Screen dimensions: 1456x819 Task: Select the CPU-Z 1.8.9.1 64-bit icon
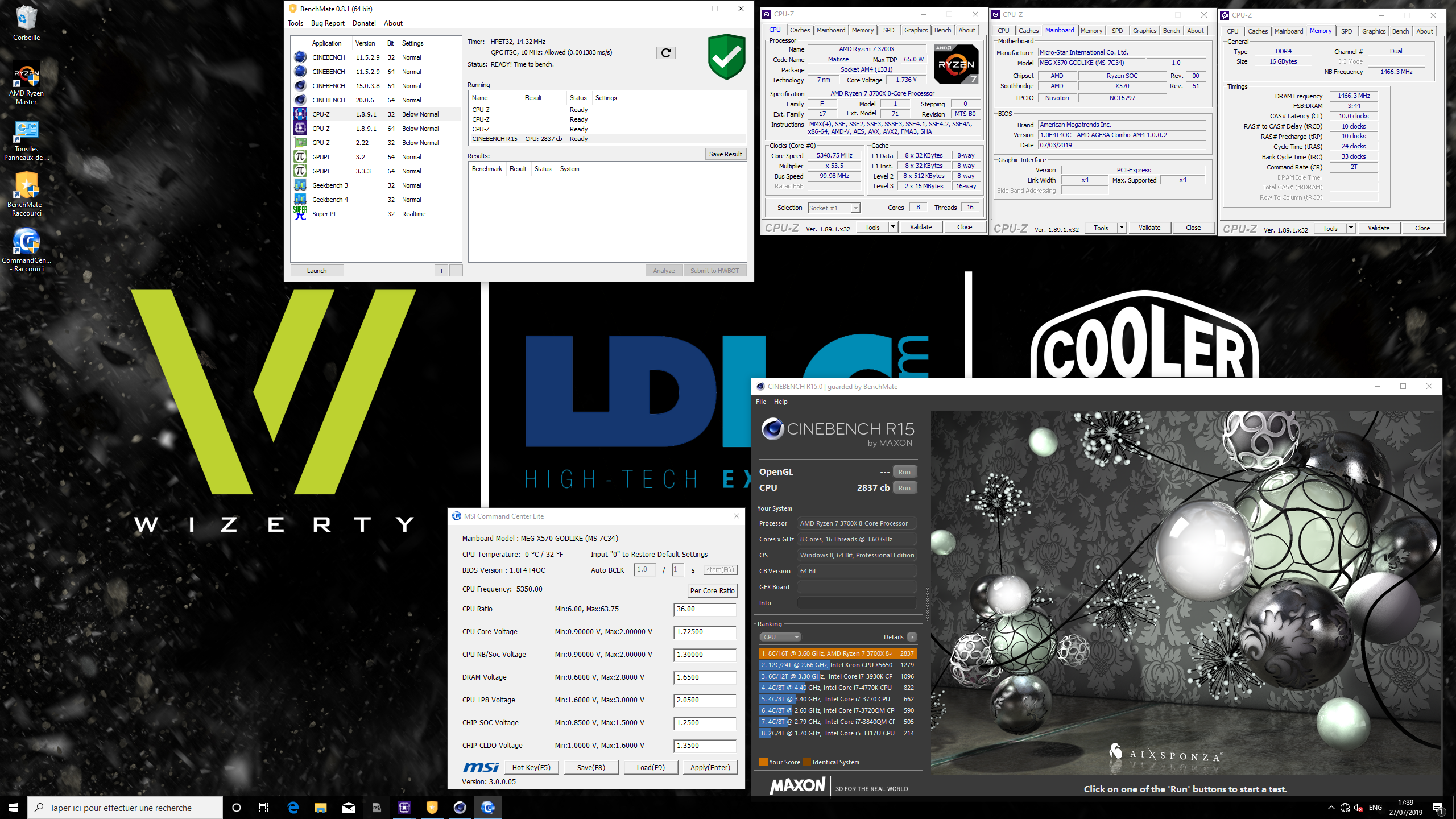[300, 129]
